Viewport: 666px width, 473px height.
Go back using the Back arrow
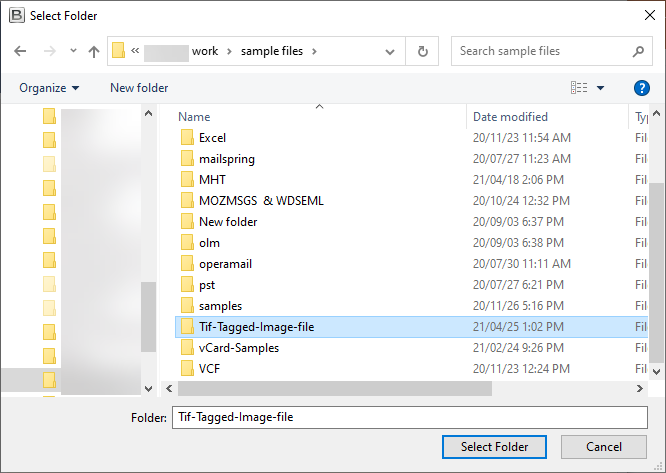[x=20, y=51]
